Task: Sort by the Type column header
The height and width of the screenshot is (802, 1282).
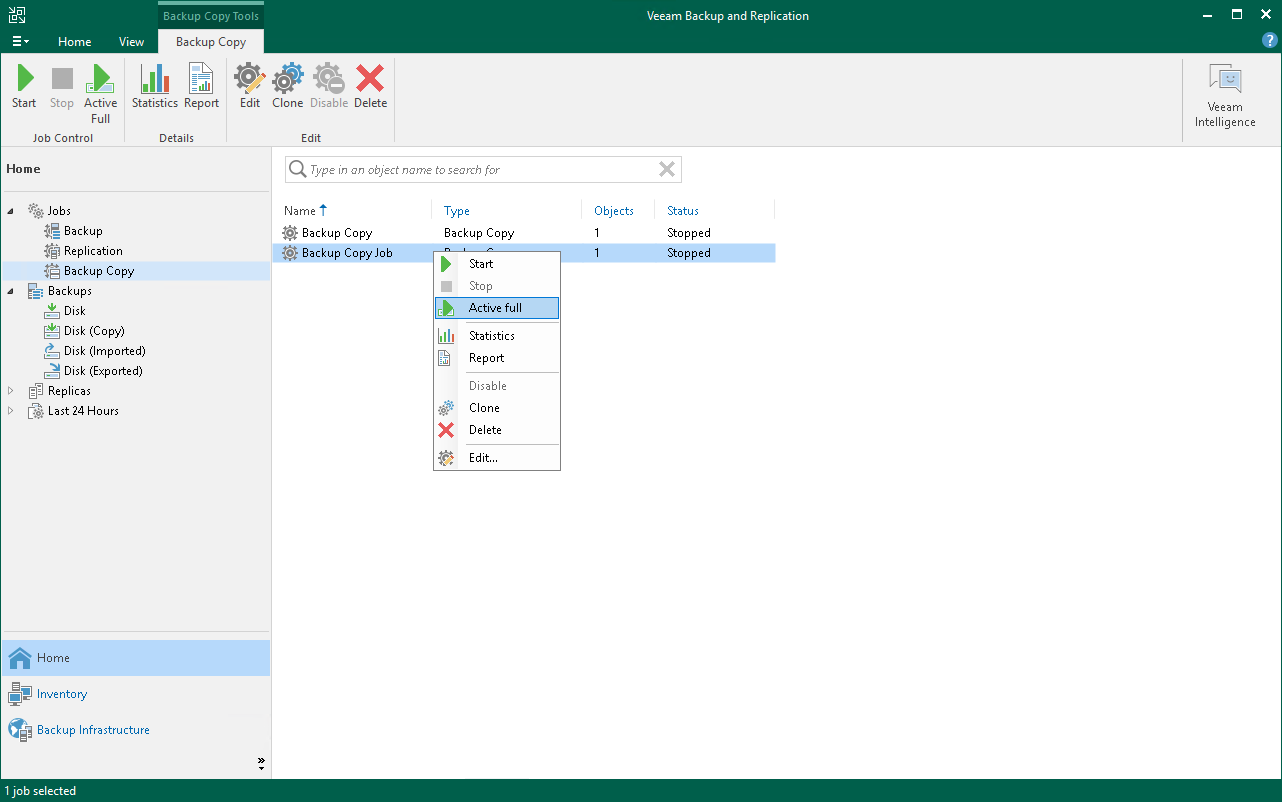Action: click(x=457, y=211)
